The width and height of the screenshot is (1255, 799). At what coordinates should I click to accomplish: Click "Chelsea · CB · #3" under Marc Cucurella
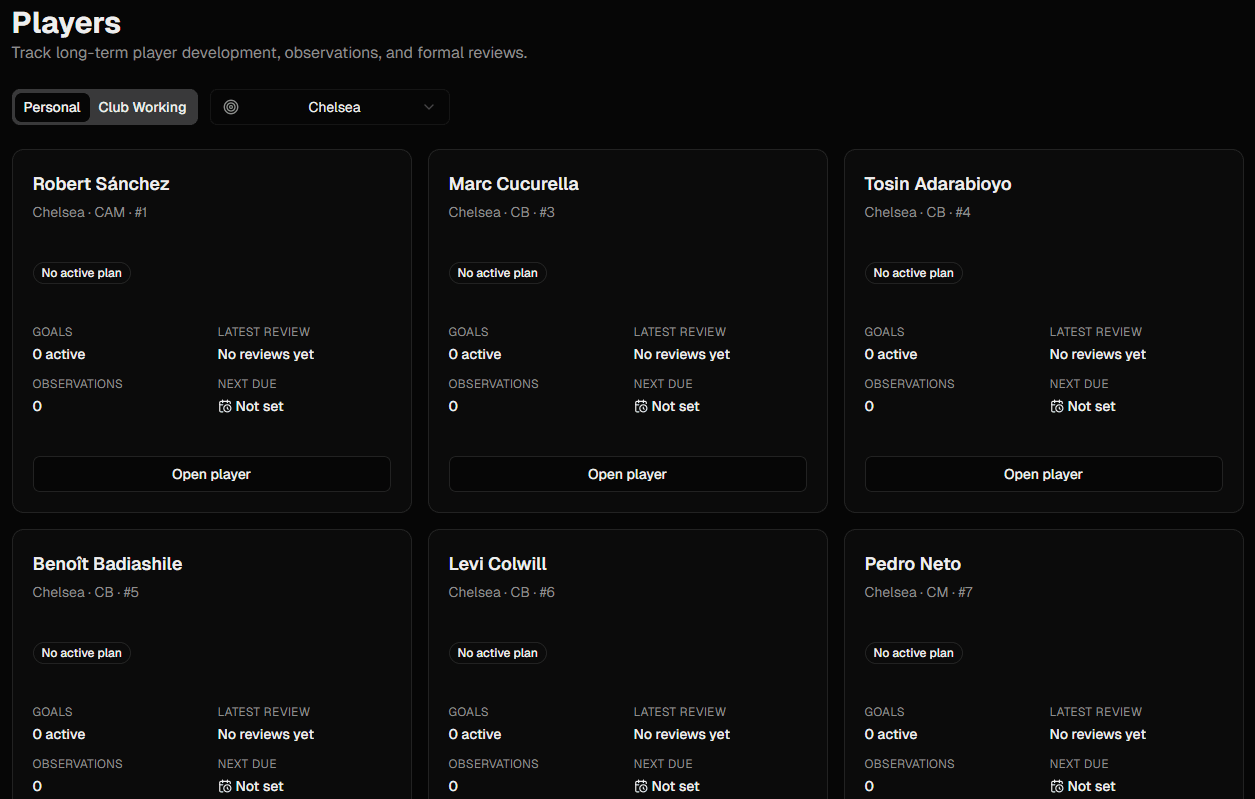(x=502, y=212)
